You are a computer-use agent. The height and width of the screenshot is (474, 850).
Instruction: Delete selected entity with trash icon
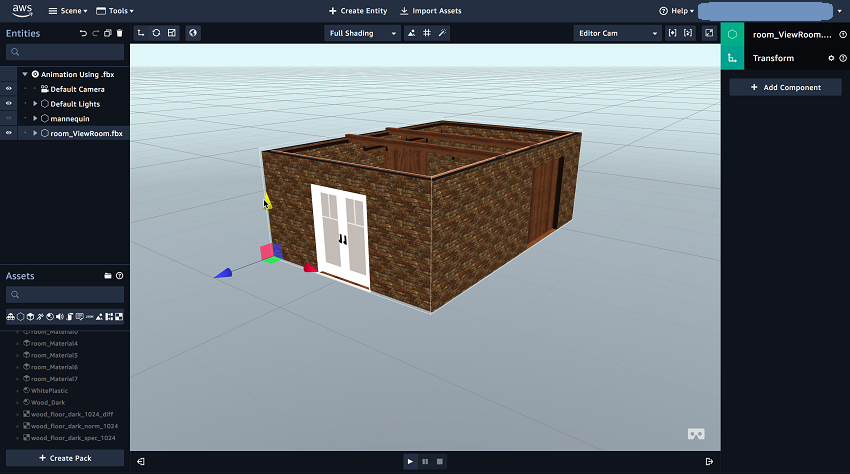pyautogui.click(x=120, y=33)
